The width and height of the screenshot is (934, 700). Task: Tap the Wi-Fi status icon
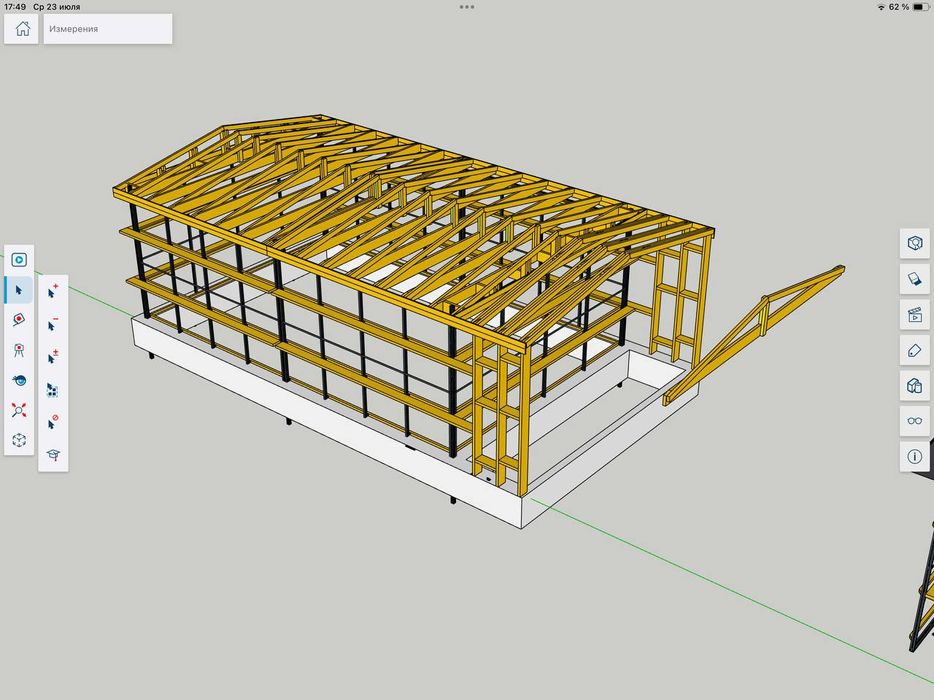coord(881,7)
